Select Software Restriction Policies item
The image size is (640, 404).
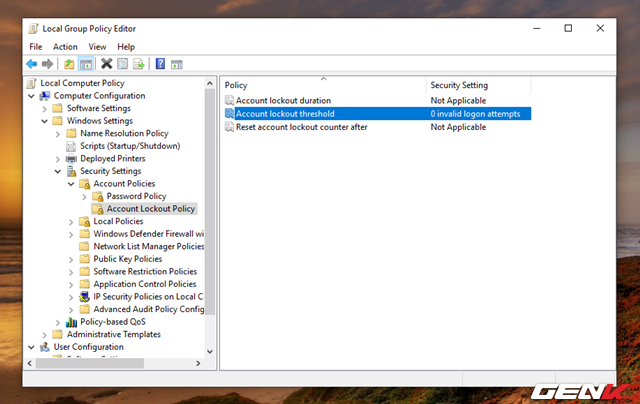click(145, 271)
